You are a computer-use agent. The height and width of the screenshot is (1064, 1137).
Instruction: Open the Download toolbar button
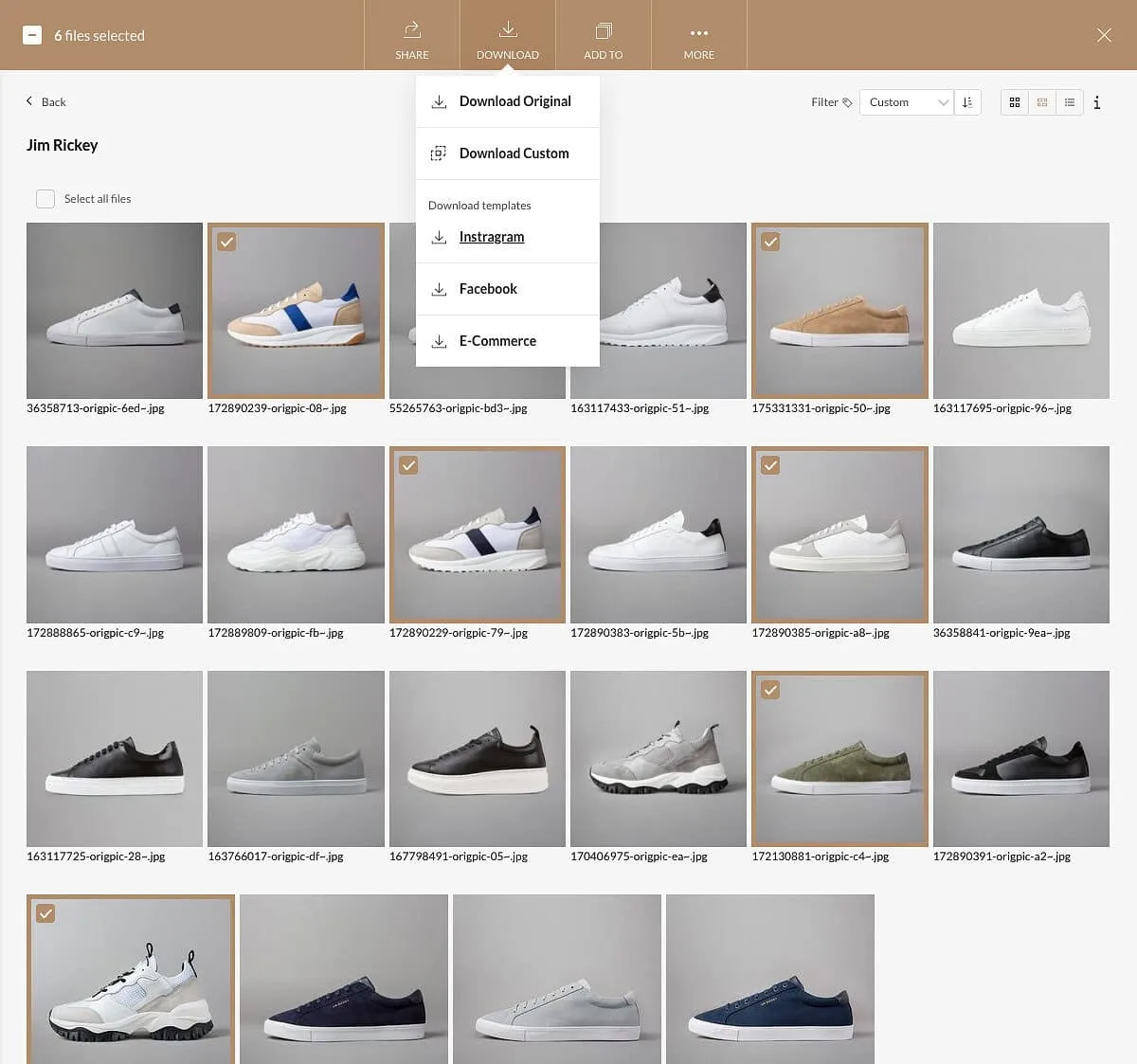[508, 35]
